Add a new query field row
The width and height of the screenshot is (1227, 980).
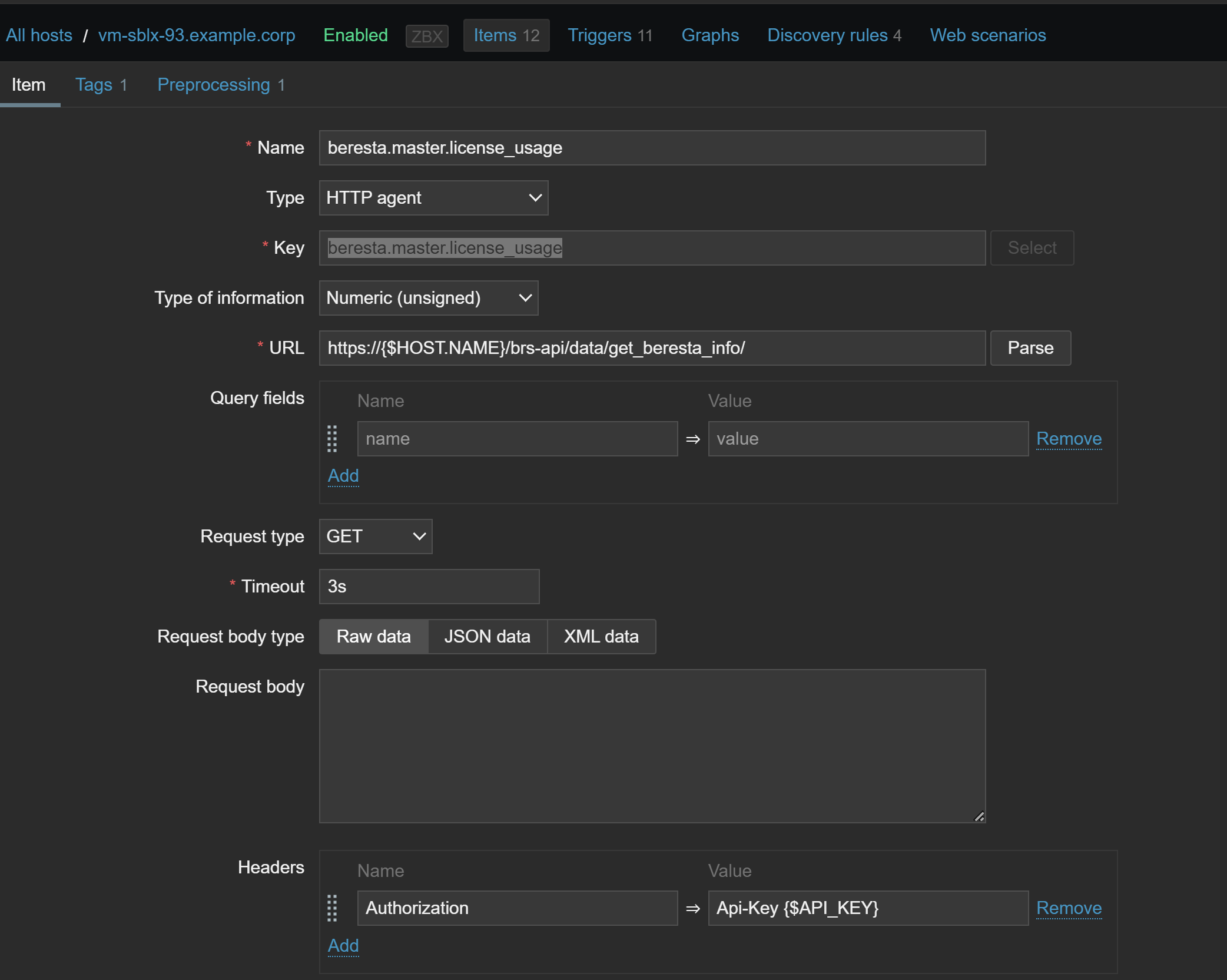pyautogui.click(x=343, y=475)
